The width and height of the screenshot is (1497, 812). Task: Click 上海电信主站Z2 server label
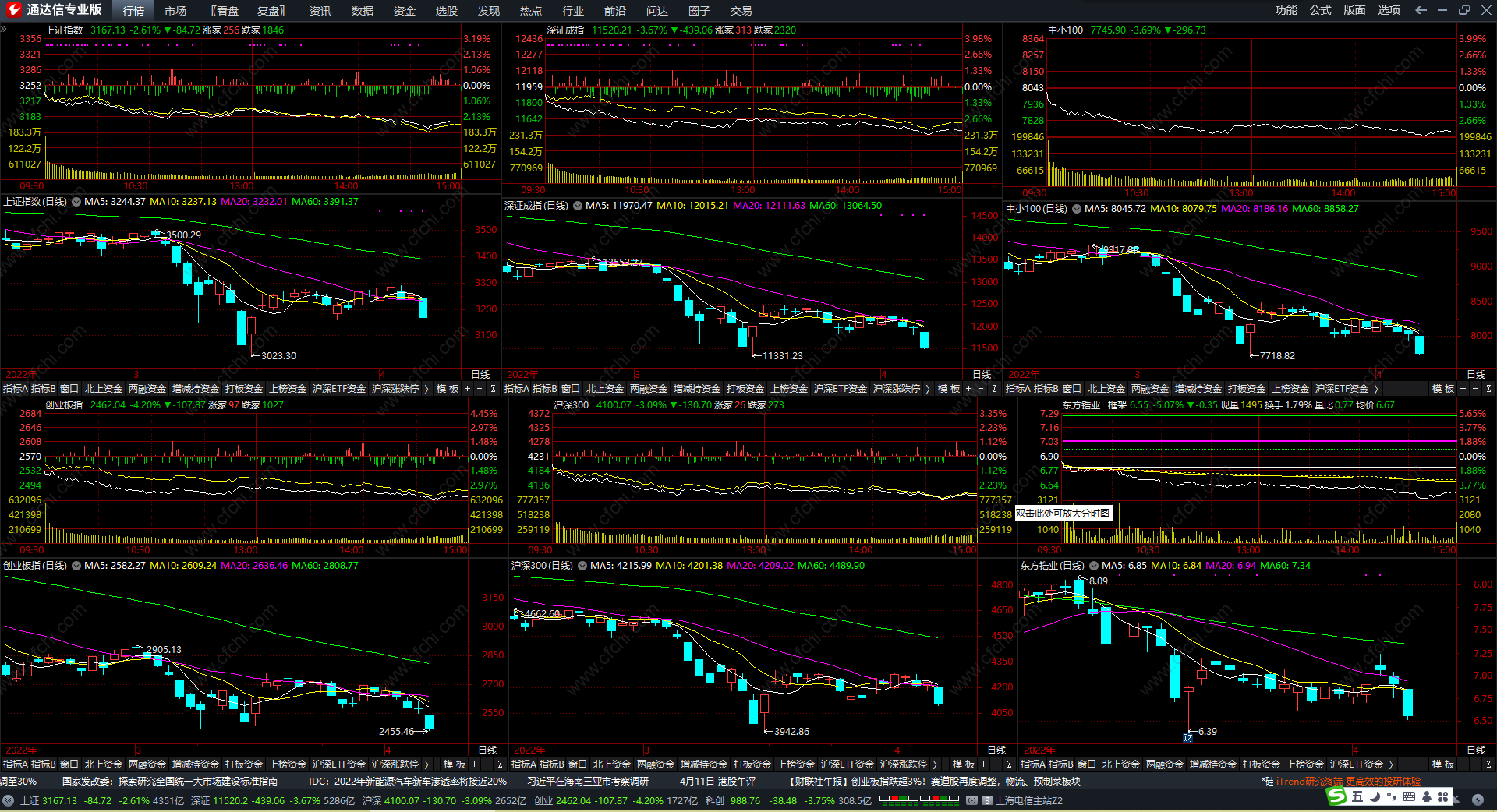pyautogui.click(x=1029, y=800)
